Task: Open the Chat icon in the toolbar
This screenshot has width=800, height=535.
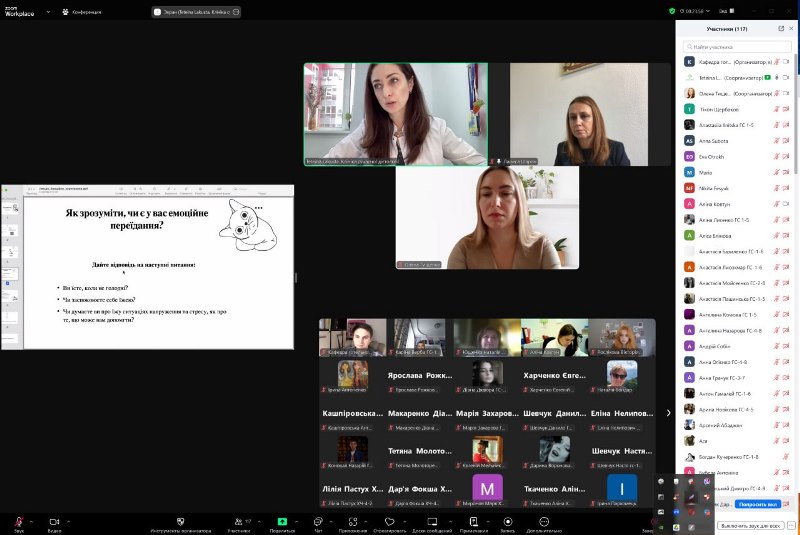Action: (x=318, y=521)
